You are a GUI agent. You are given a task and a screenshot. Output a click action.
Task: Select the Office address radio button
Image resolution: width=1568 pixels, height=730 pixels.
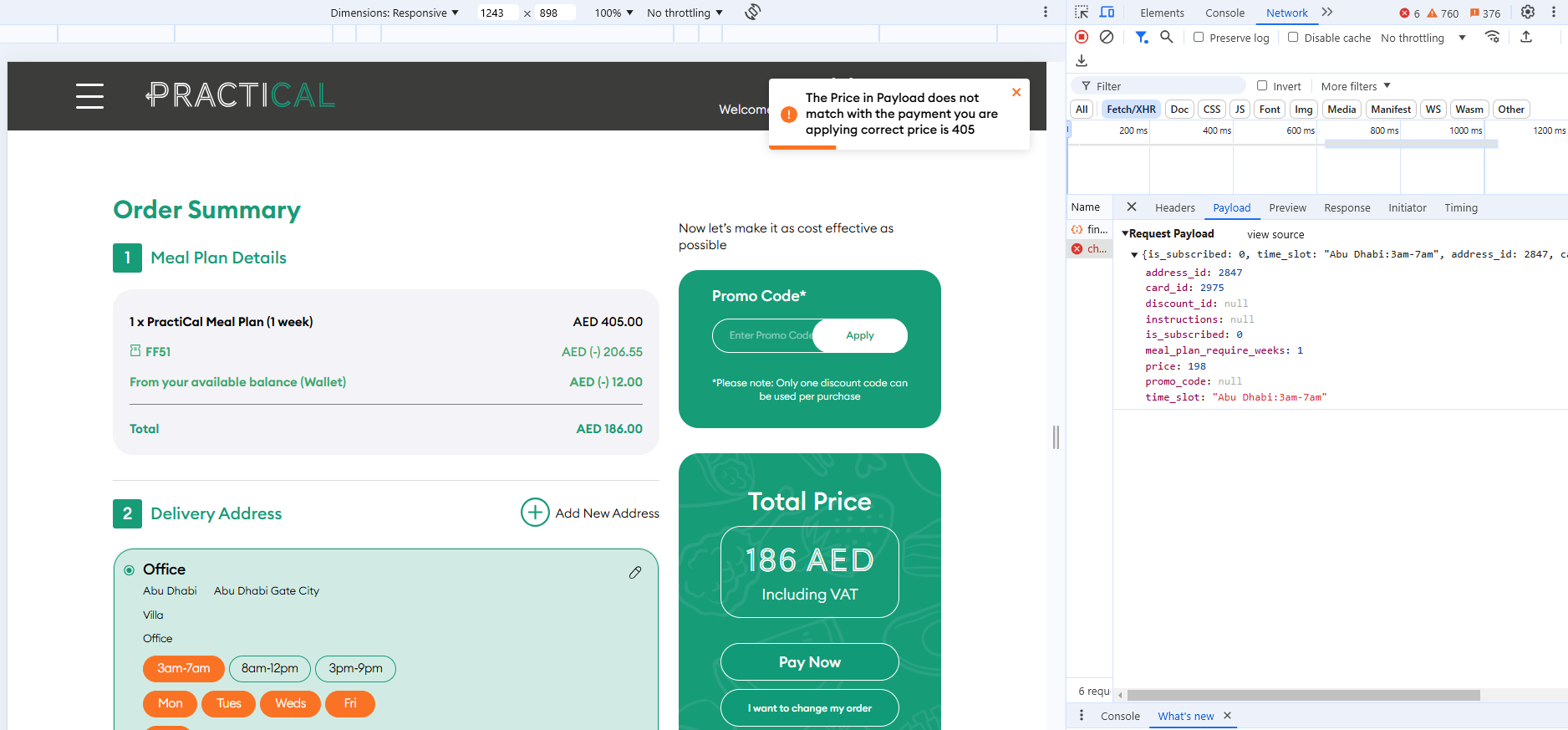click(130, 570)
